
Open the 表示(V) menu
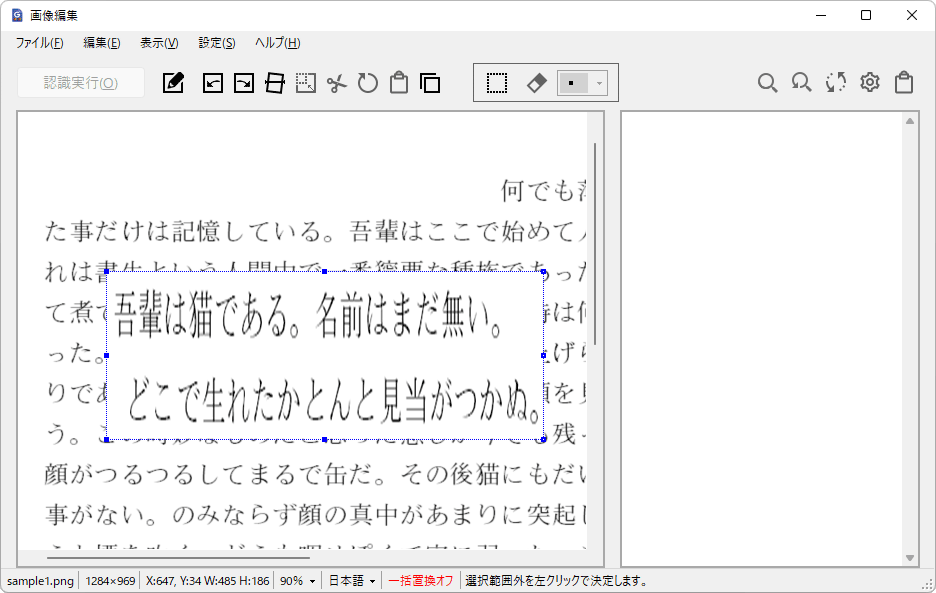click(159, 42)
